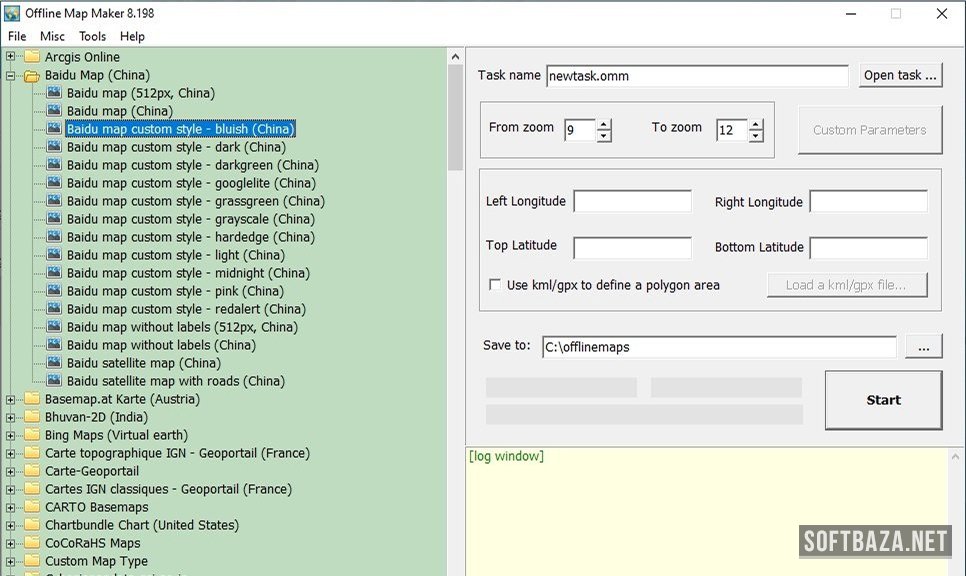Expand the Bhuvan-2D (India) tree node
Screen dimensions: 966x576
(11, 417)
